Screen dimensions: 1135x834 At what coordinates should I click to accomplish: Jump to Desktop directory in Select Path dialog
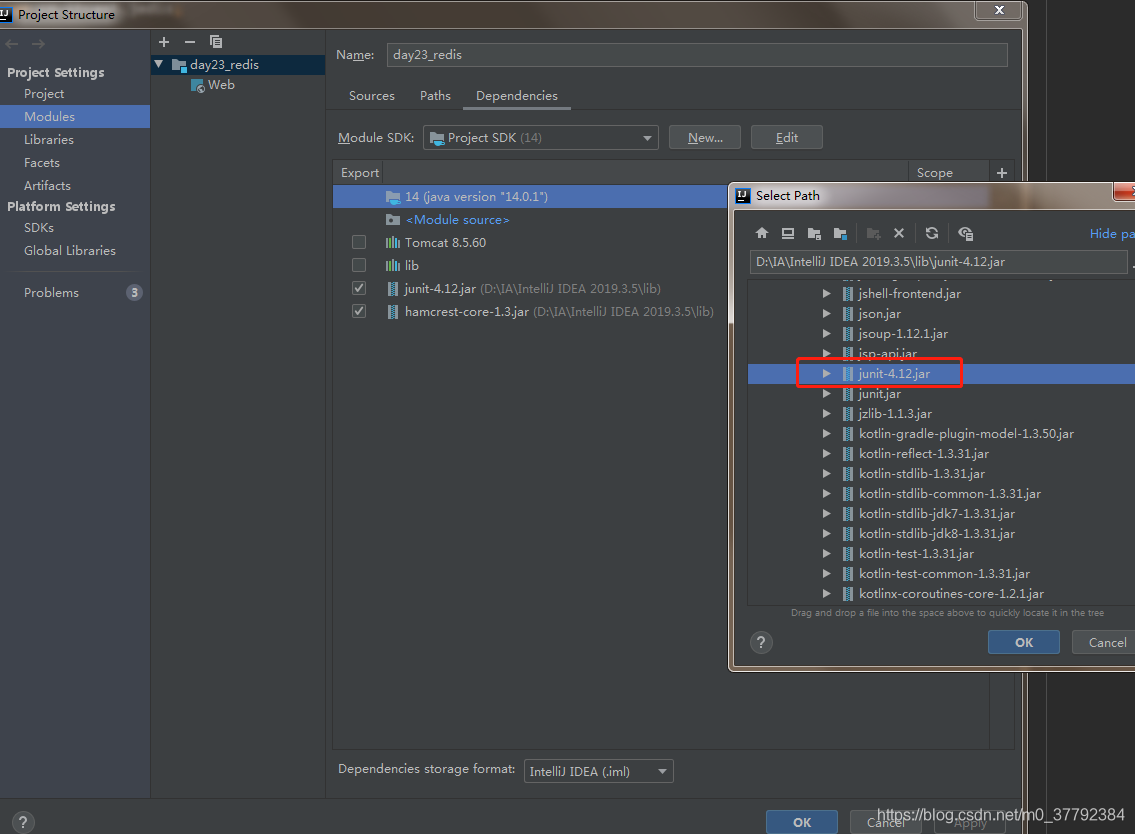[x=789, y=233]
